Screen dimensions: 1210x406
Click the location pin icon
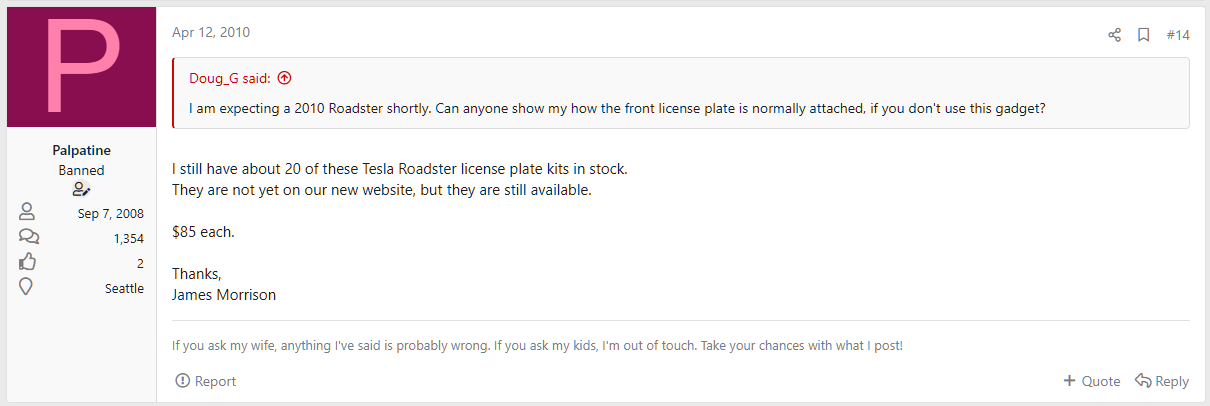(x=27, y=288)
